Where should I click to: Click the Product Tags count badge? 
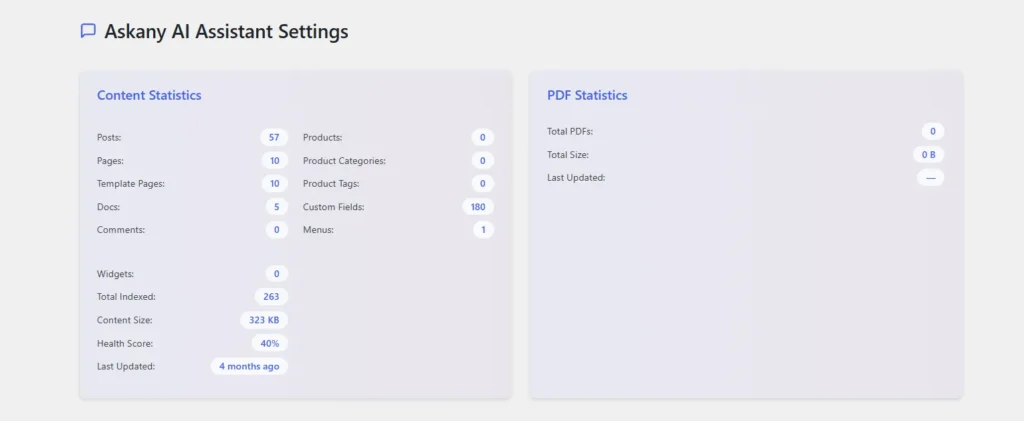pyautogui.click(x=483, y=183)
